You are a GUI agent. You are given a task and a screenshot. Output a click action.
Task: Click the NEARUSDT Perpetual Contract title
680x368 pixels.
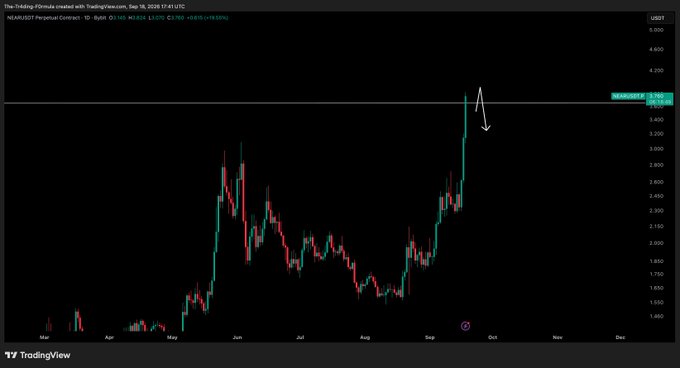tap(44, 18)
